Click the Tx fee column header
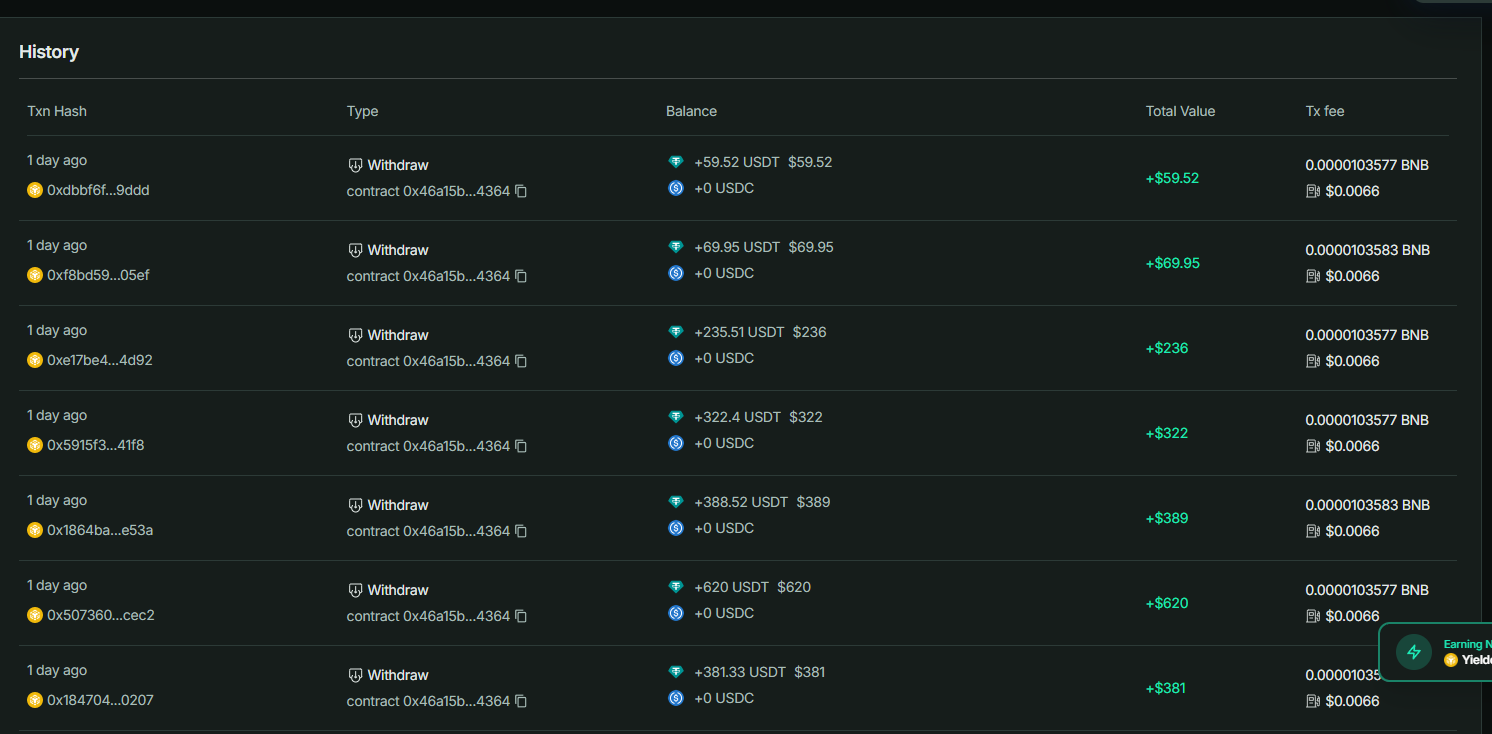 tap(1325, 111)
